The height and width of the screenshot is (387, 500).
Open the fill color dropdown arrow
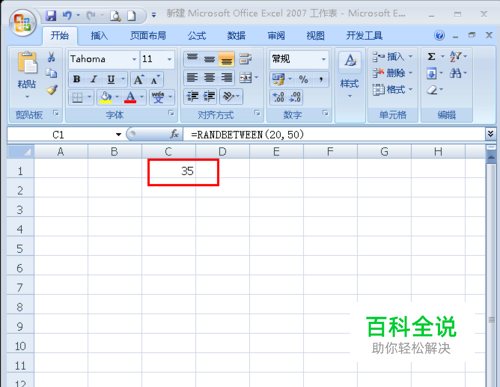tap(117, 97)
